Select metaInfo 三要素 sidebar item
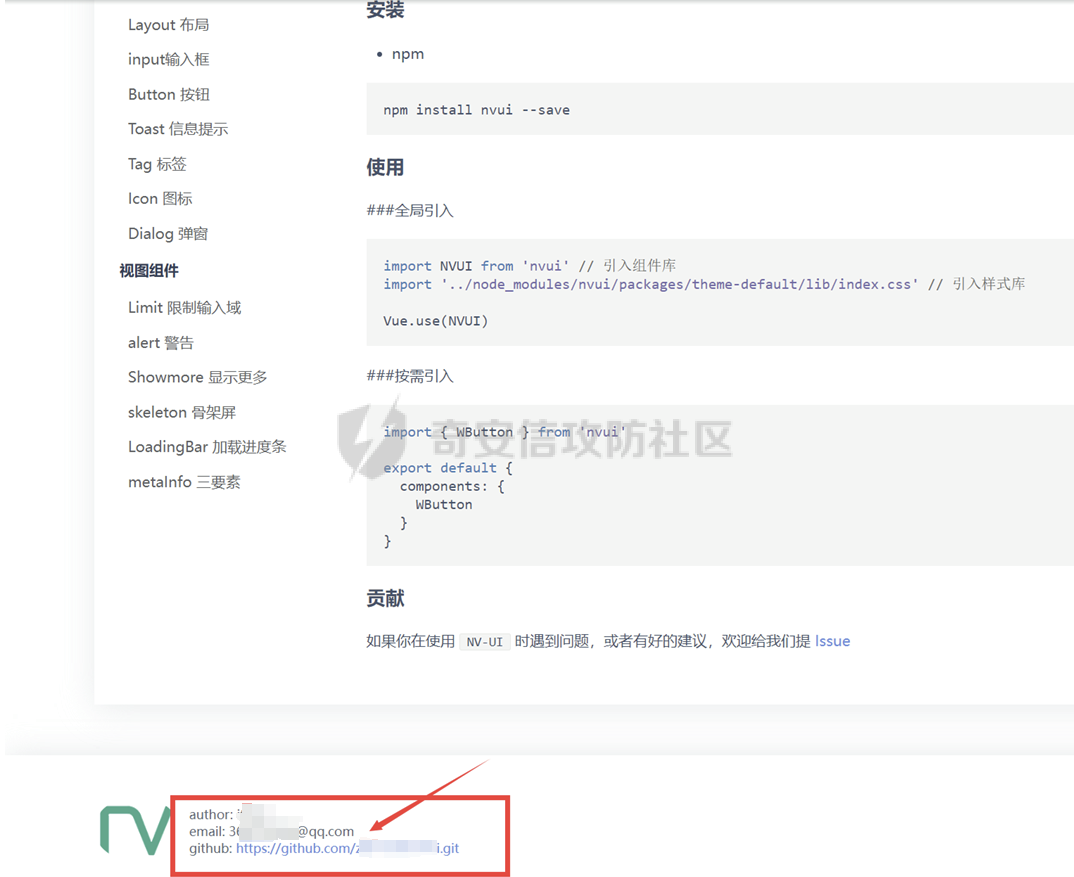 [184, 482]
